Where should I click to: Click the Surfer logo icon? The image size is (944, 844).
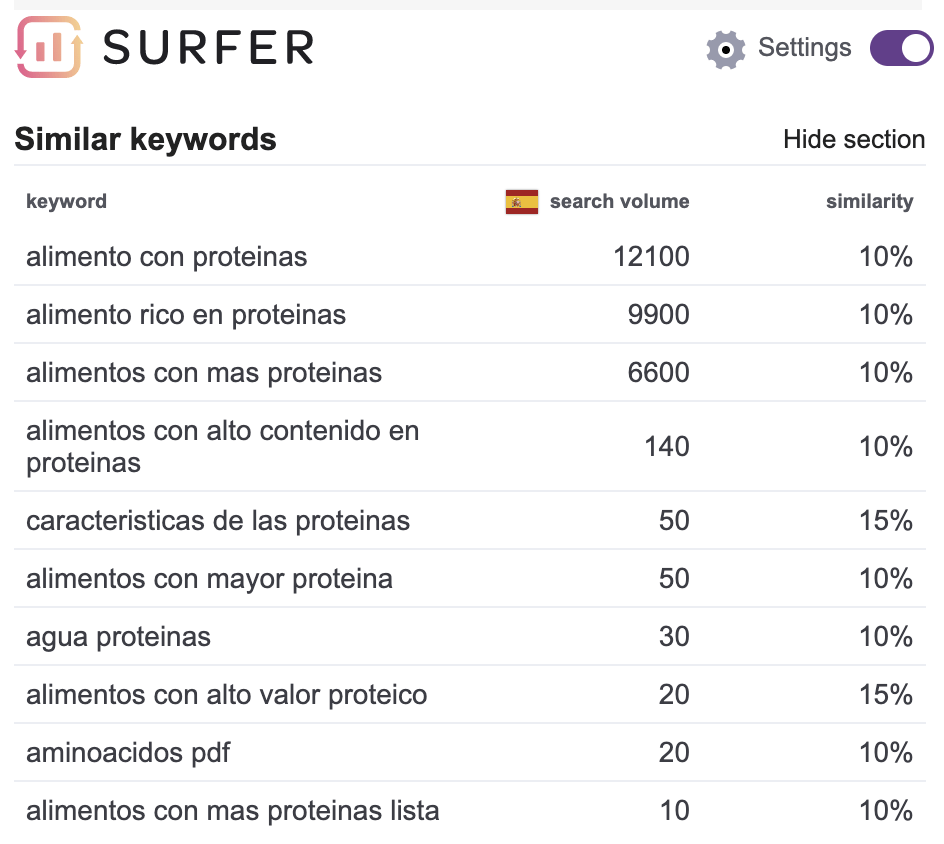(49, 47)
